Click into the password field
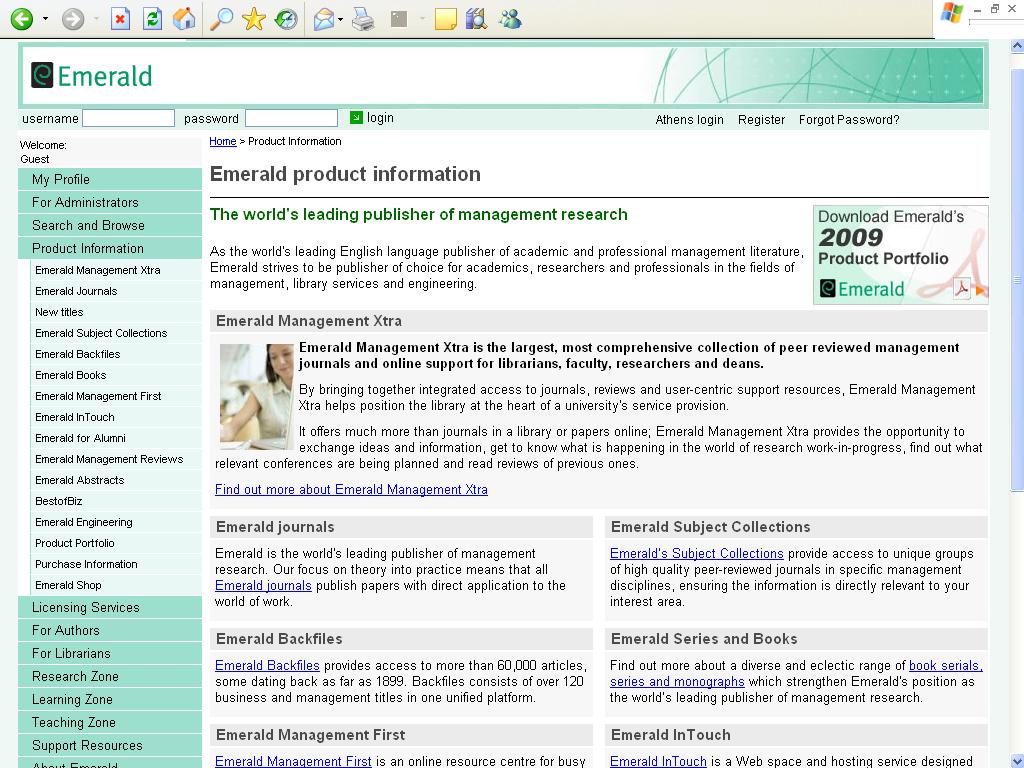The height and width of the screenshot is (768, 1024). (291, 118)
